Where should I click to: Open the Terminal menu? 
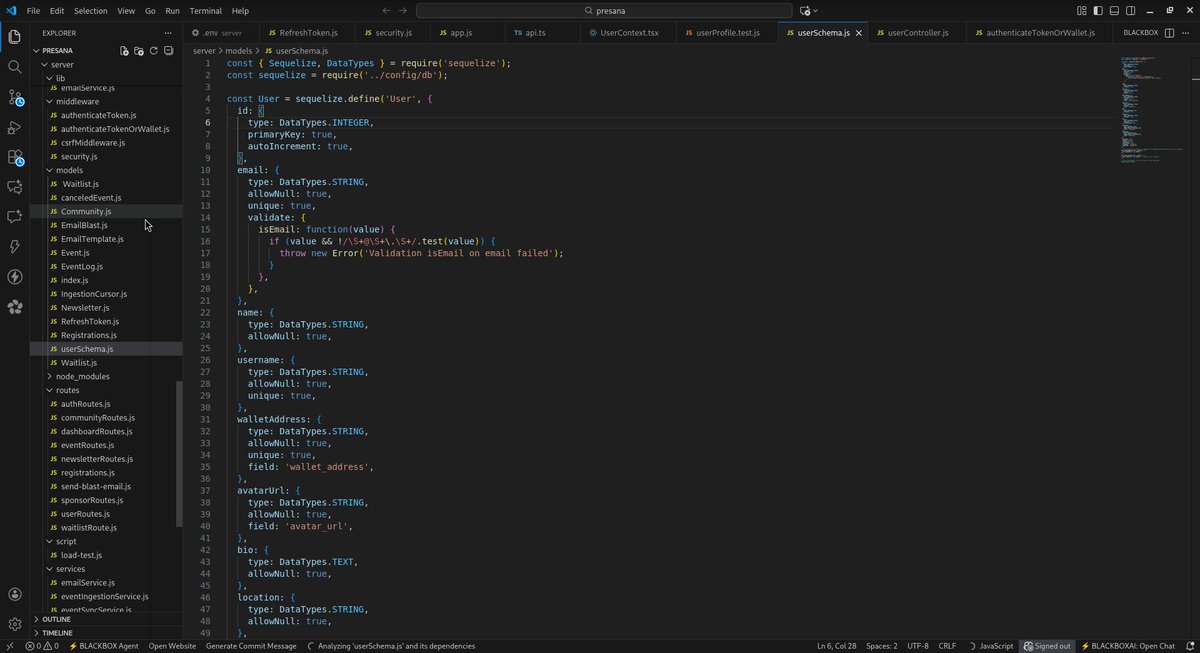pyautogui.click(x=205, y=10)
